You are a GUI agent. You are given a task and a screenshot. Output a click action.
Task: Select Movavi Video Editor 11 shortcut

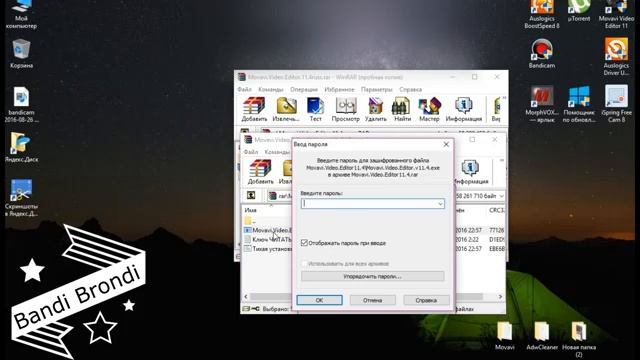616,14
